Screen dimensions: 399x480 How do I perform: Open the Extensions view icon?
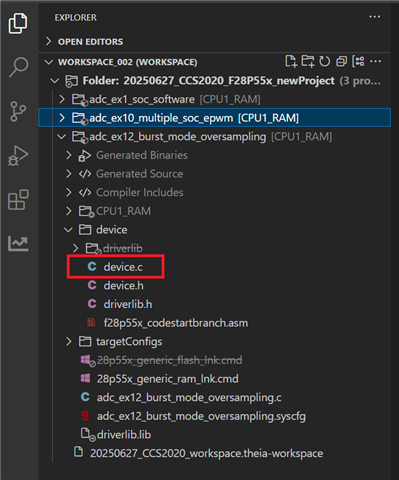point(18,200)
